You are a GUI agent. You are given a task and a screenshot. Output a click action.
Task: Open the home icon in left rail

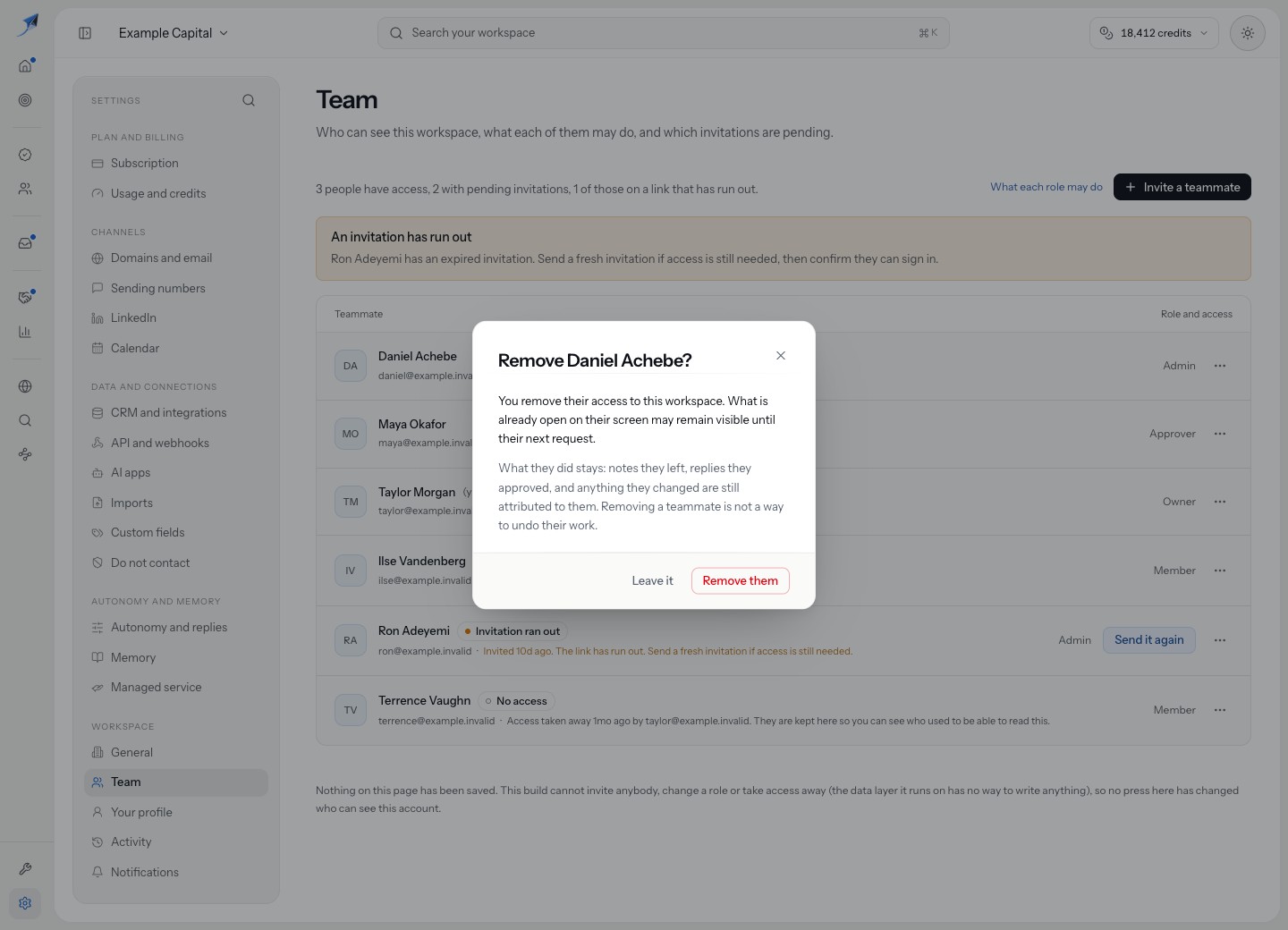point(25,65)
